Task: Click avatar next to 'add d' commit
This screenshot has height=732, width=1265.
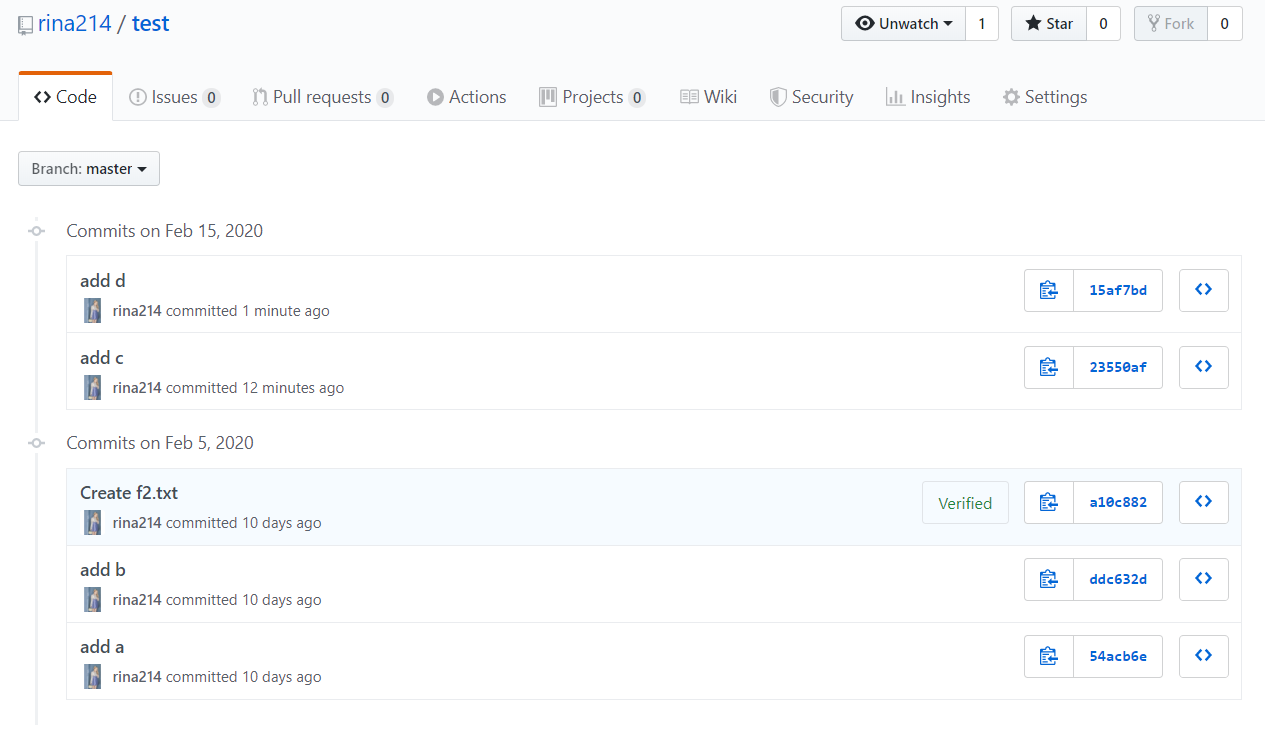Action: click(93, 311)
